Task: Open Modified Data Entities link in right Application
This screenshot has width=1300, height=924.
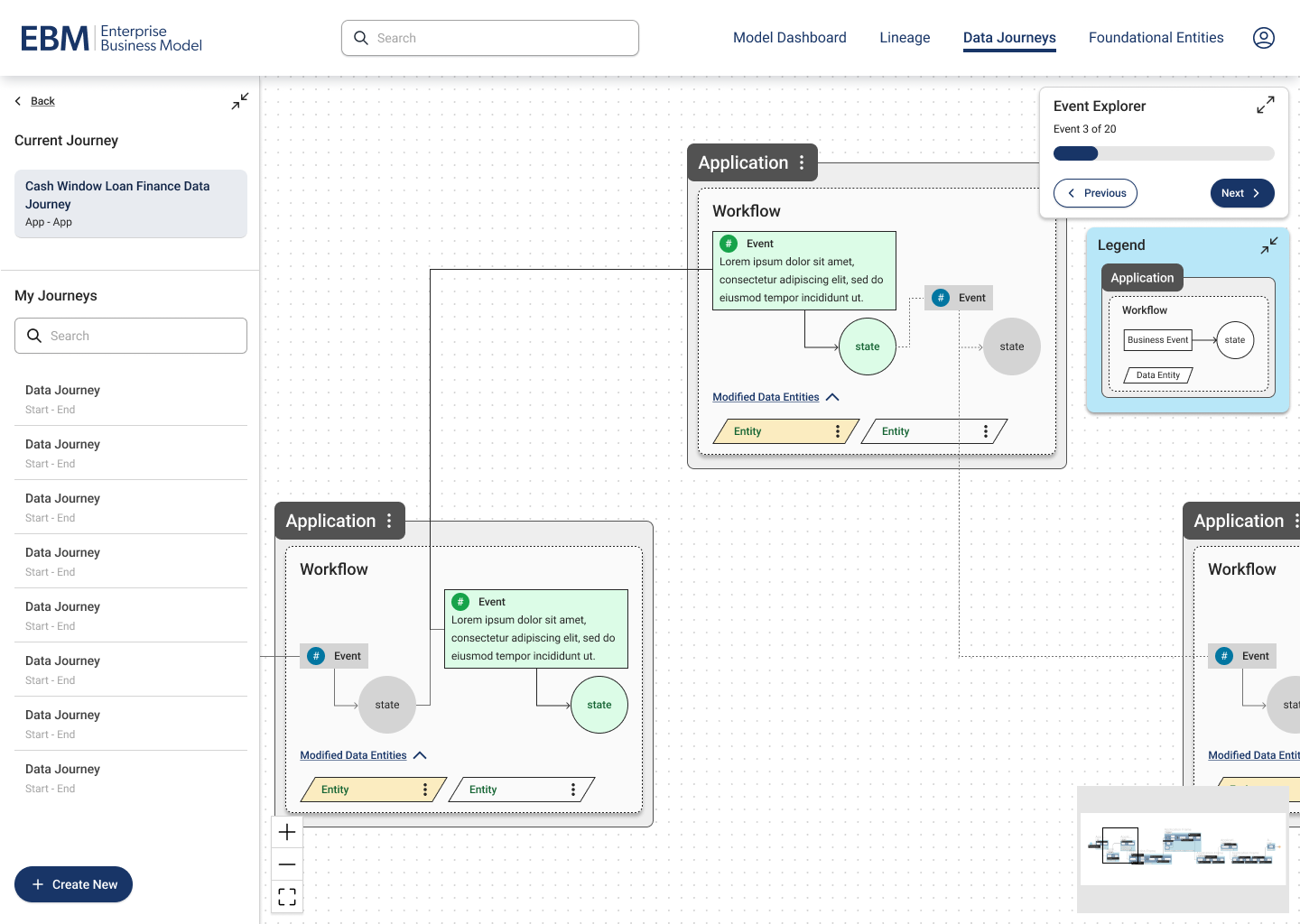Action: pyautogui.click(x=1254, y=755)
